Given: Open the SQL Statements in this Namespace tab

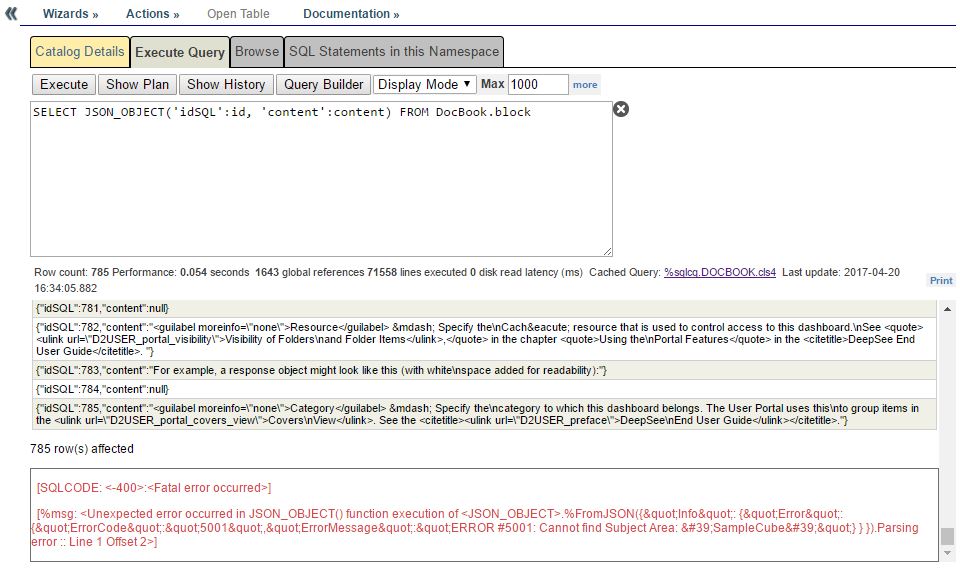Looking at the screenshot, I should click(394, 51).
